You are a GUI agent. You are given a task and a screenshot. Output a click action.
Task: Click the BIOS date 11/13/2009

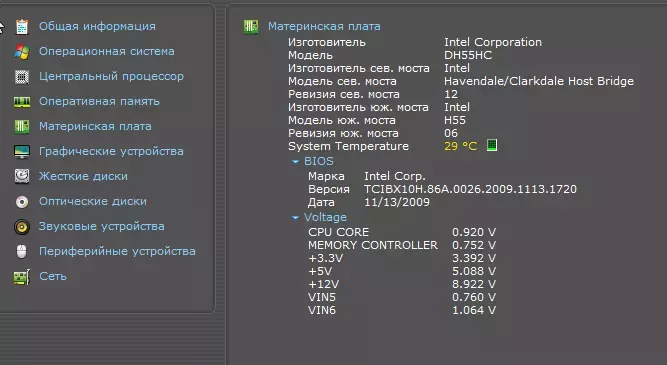(397, 202)
